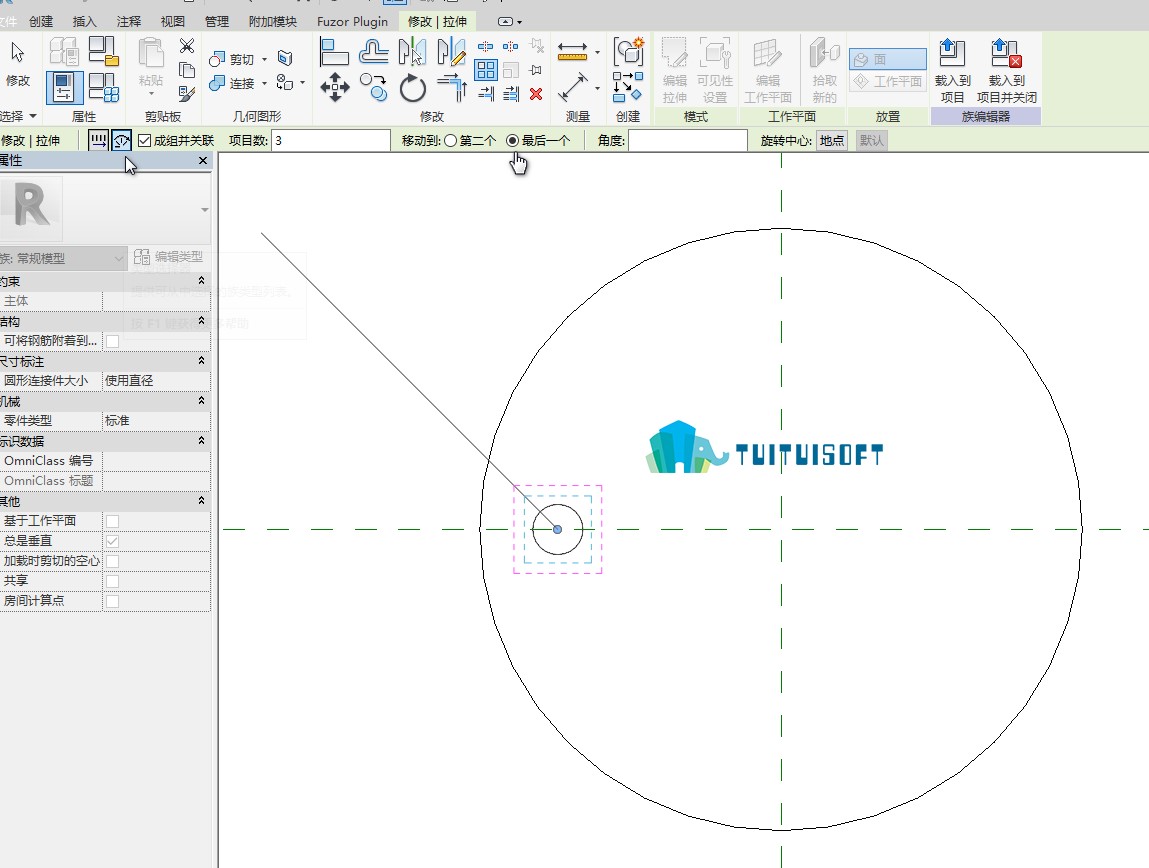The height and width of the screenshot is (868, 1149).
Task: Select the 第二个 radio button
Action: 450,141
